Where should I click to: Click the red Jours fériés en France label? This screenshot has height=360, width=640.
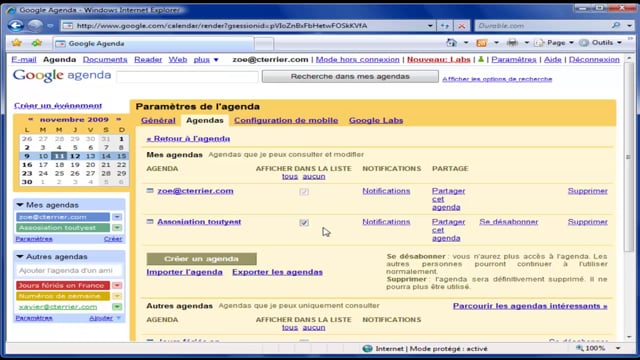click(x=63, y=285)
